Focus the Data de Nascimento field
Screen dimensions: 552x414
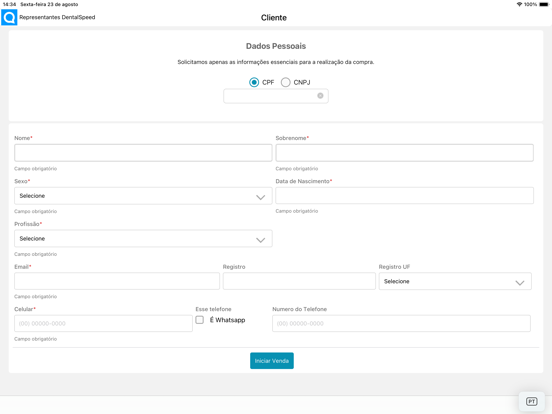(x=404, y=195)
